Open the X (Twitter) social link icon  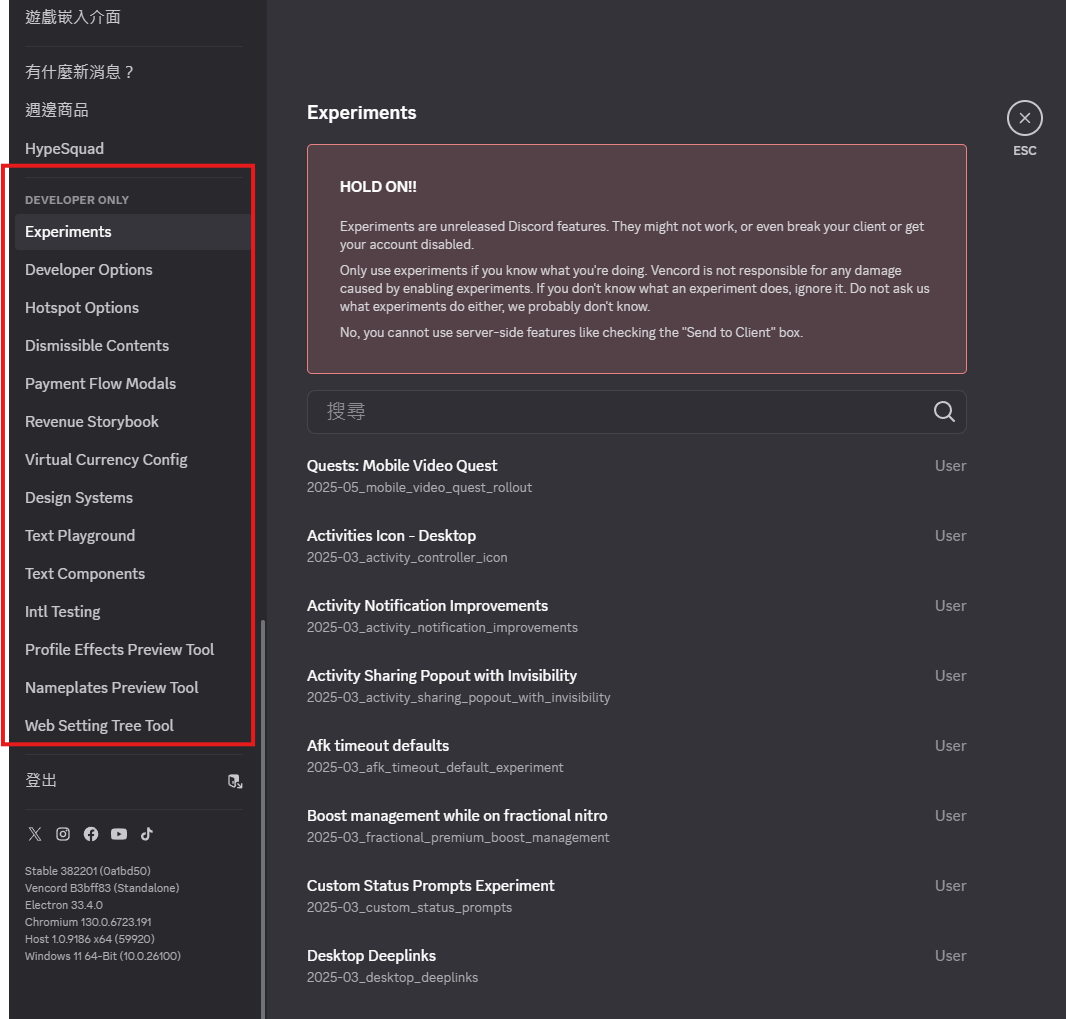(x=35, y=834)
